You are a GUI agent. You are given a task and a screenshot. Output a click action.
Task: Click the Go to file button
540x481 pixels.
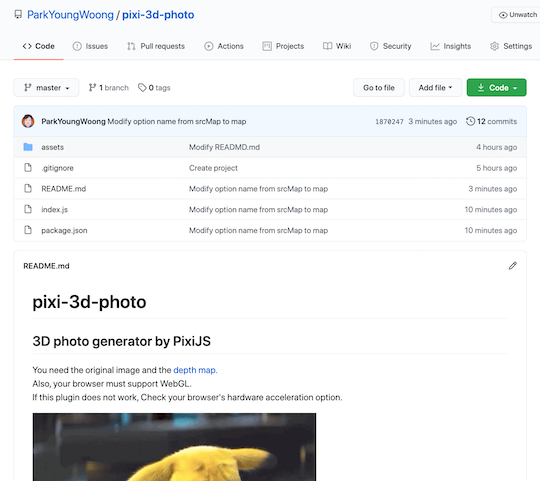tap(379, 88)
